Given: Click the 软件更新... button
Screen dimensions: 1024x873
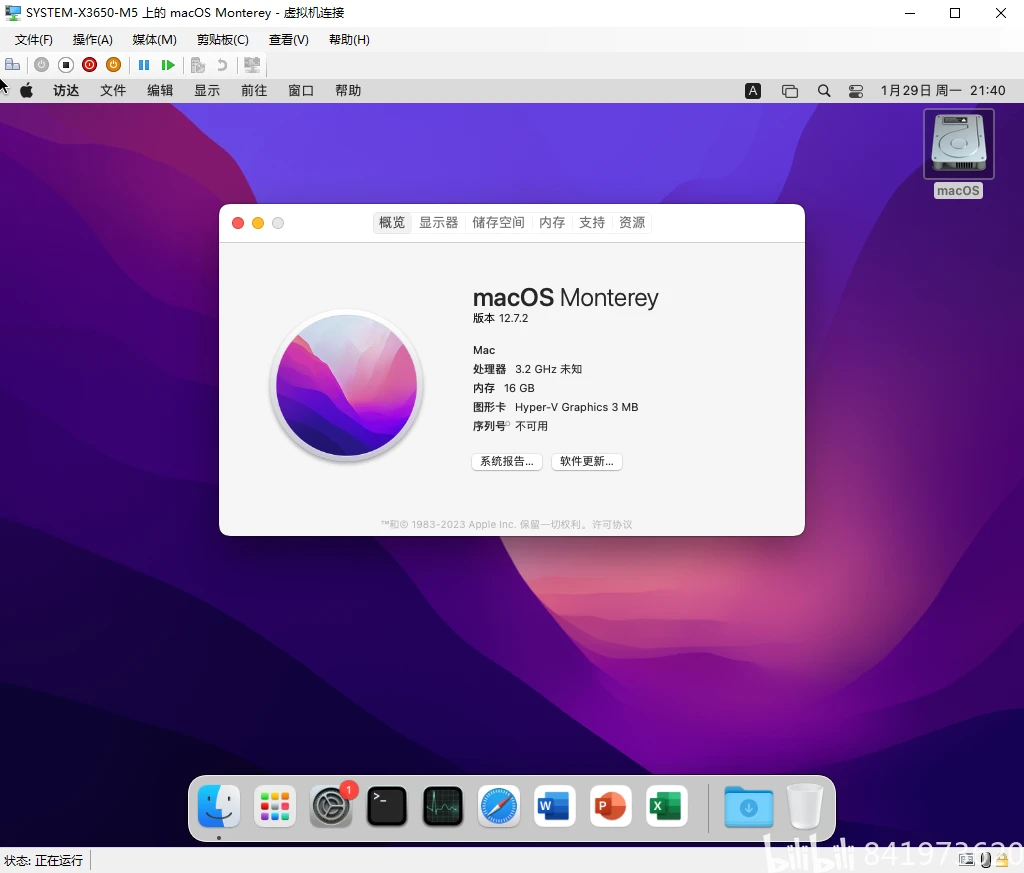Looking at the screenshot, I should pos(586,462).
